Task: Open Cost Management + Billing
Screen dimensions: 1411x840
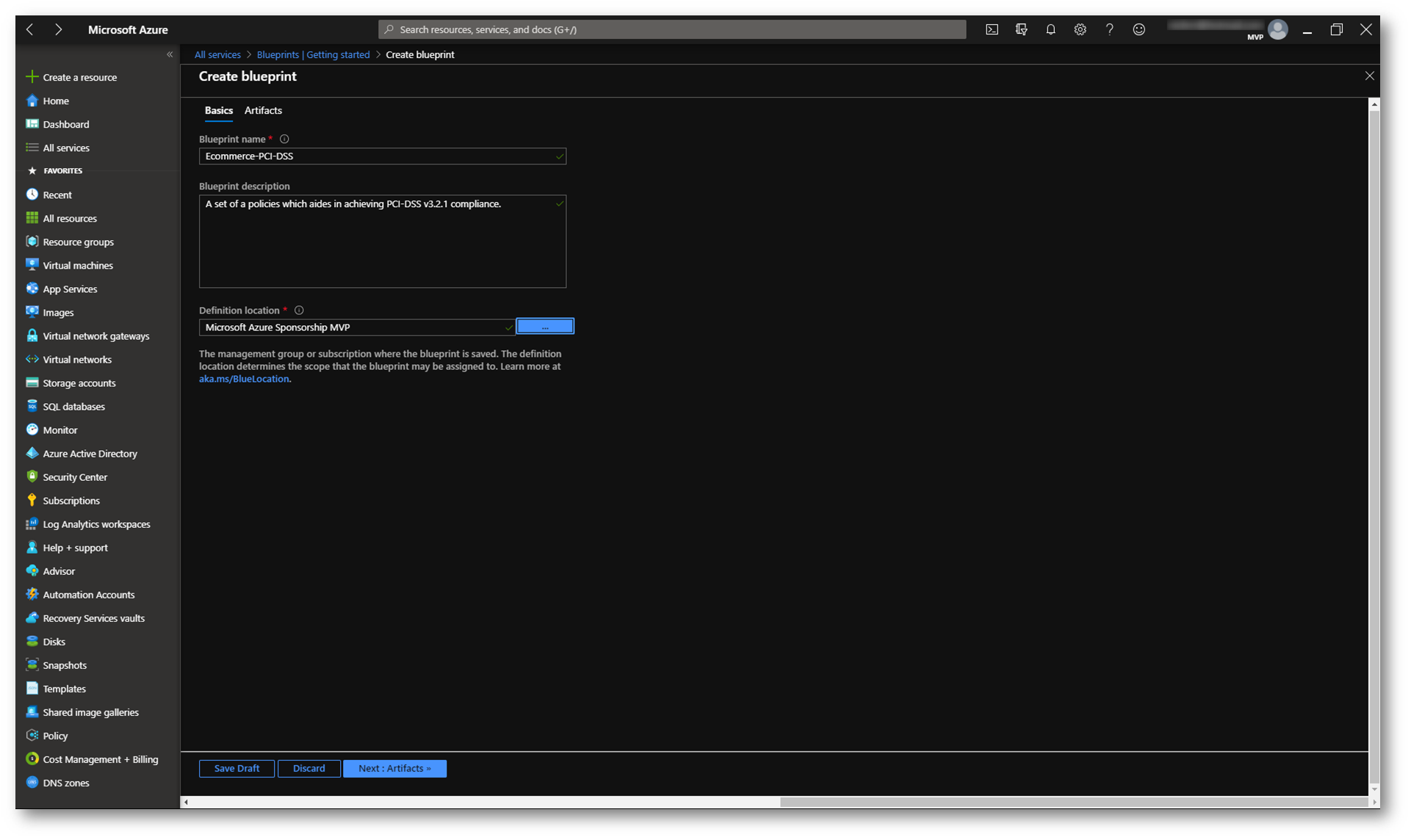Action: point(93,758)
